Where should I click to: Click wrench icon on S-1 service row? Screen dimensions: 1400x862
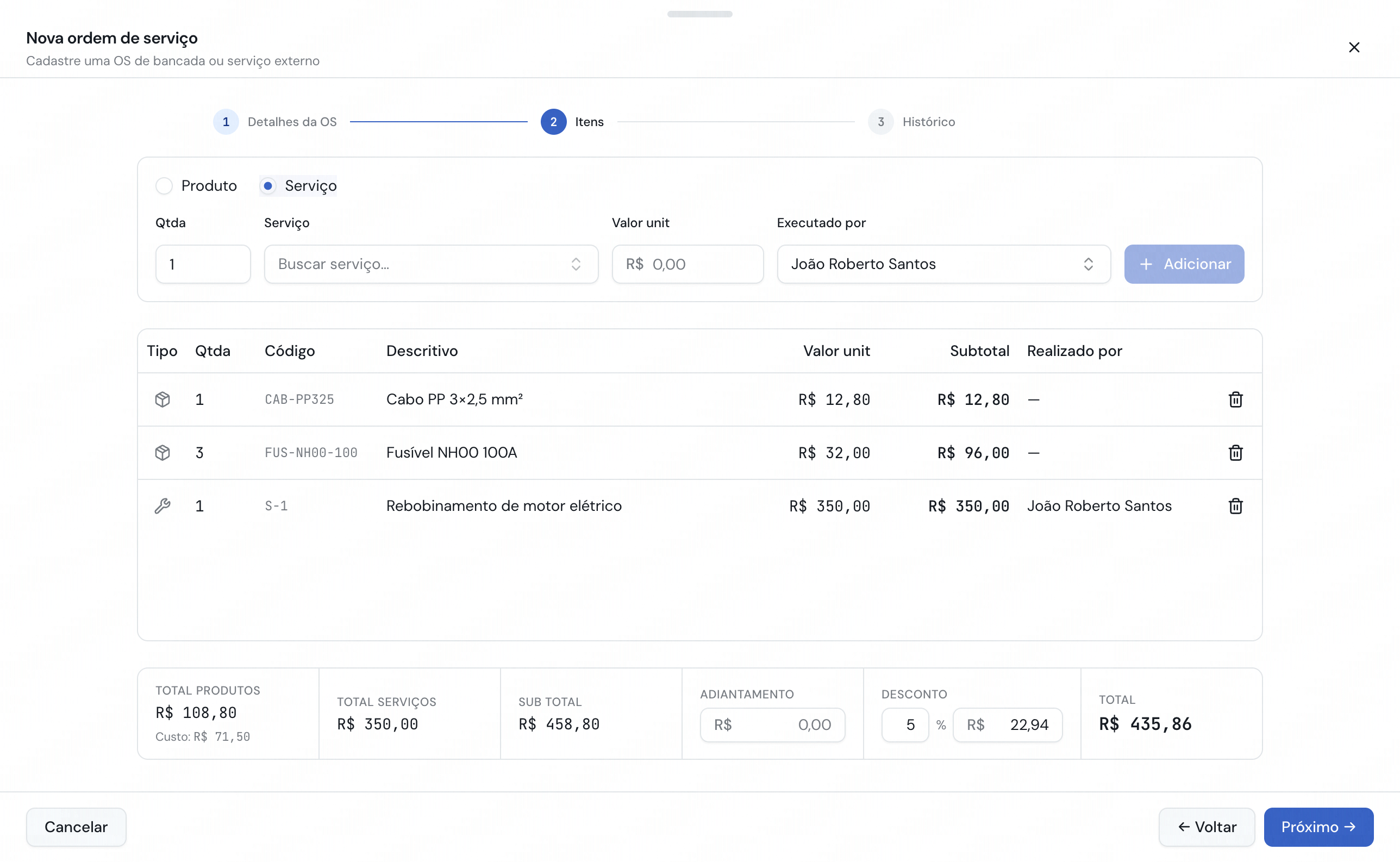pyautogui.click(x=162, y=505)
